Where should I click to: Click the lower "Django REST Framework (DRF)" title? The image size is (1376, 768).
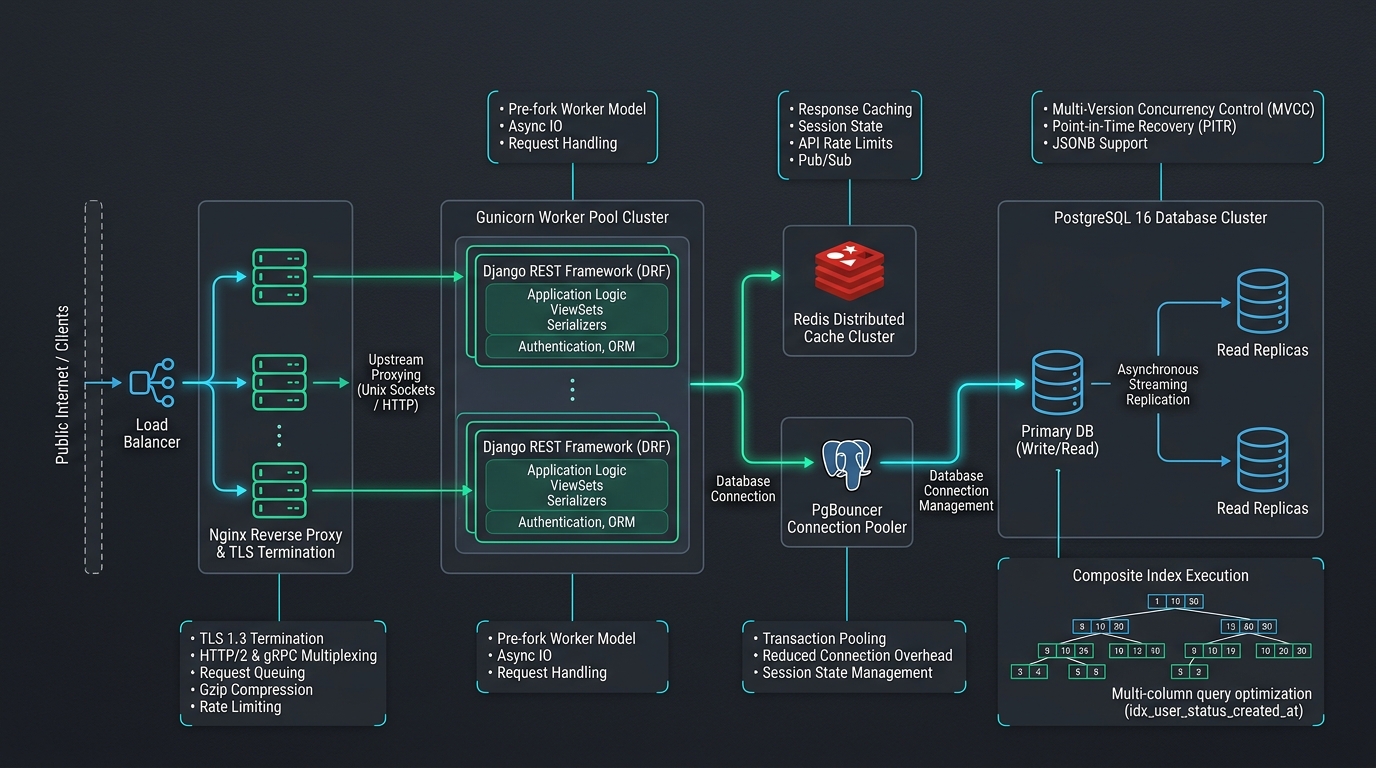click(x=577, y=447)
